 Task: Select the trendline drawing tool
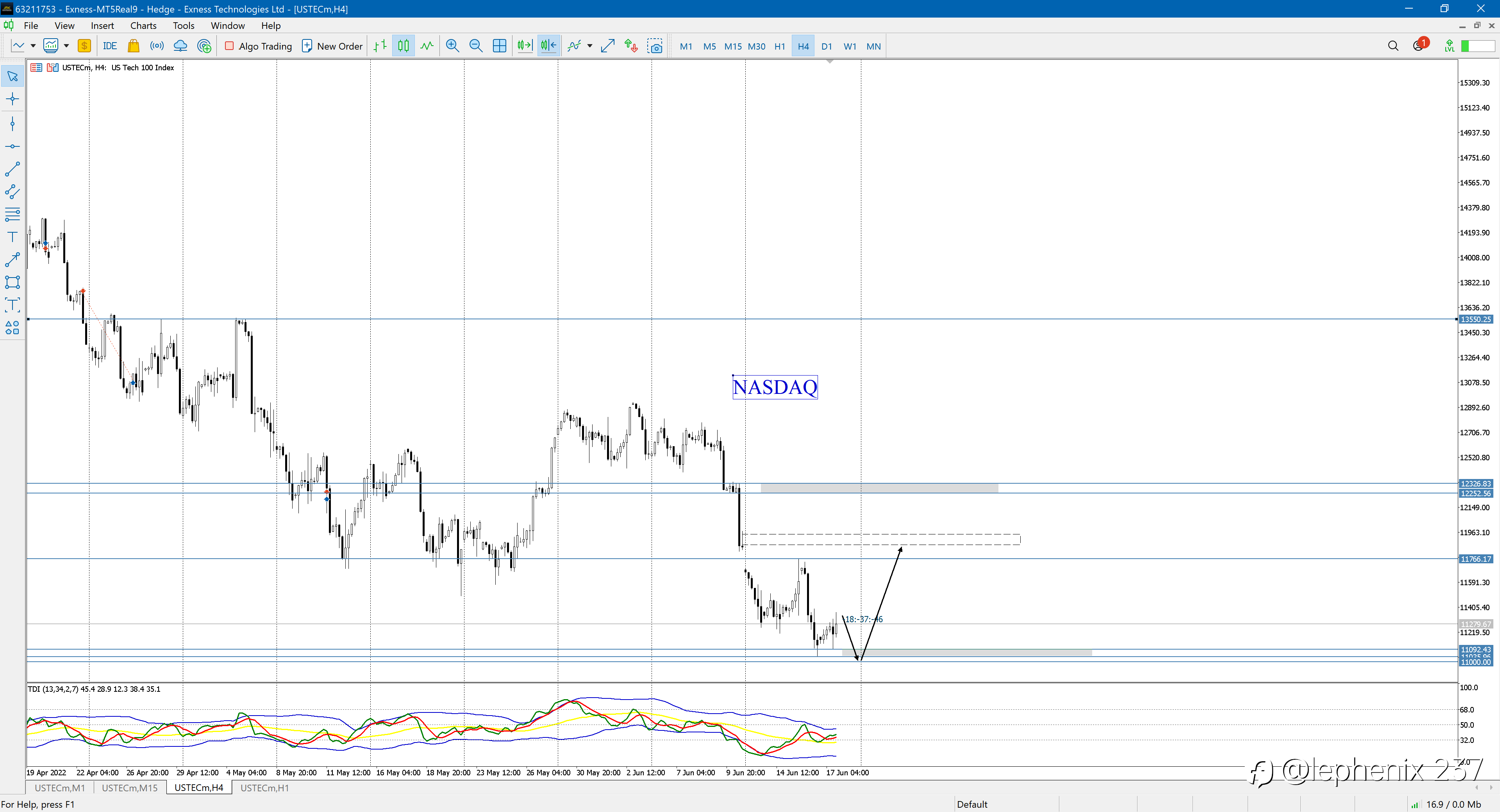point(12,169)
